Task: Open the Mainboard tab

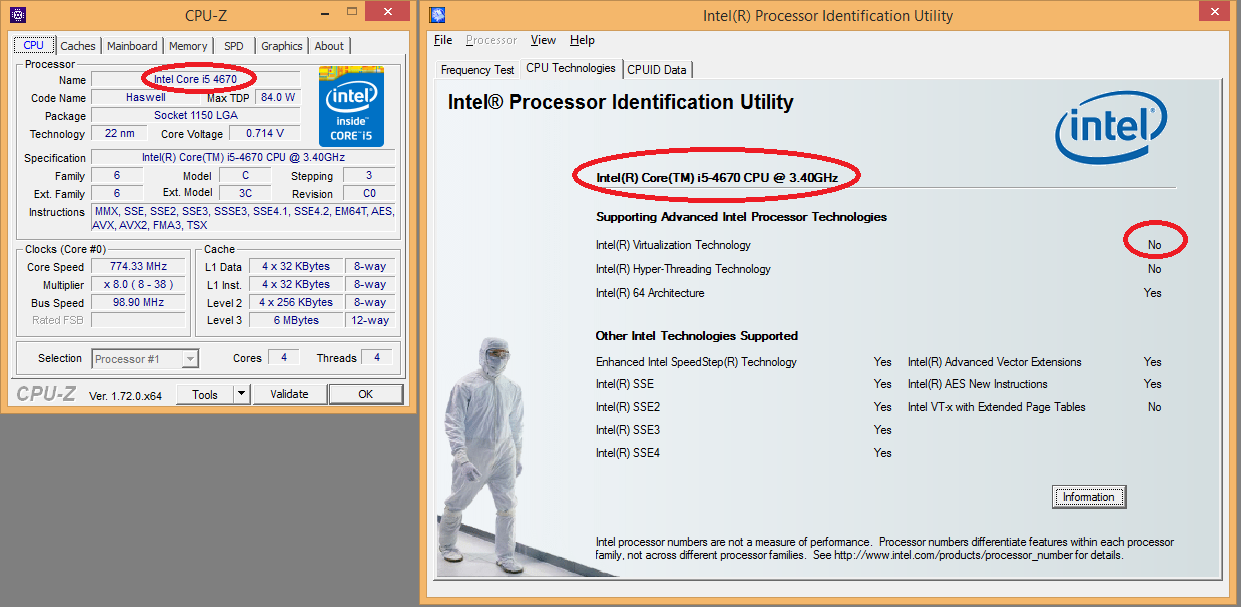Action: click(x=132, y=46)
